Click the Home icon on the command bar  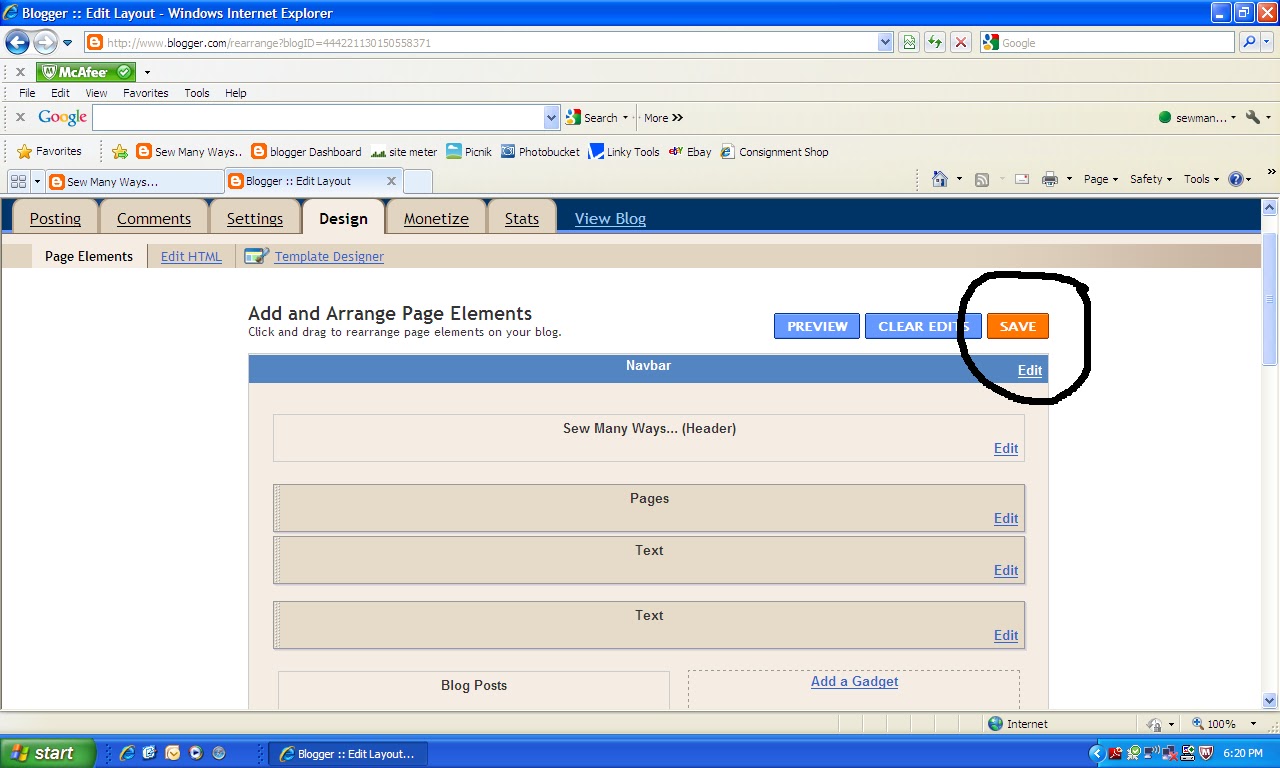click(x=938, y=178)
